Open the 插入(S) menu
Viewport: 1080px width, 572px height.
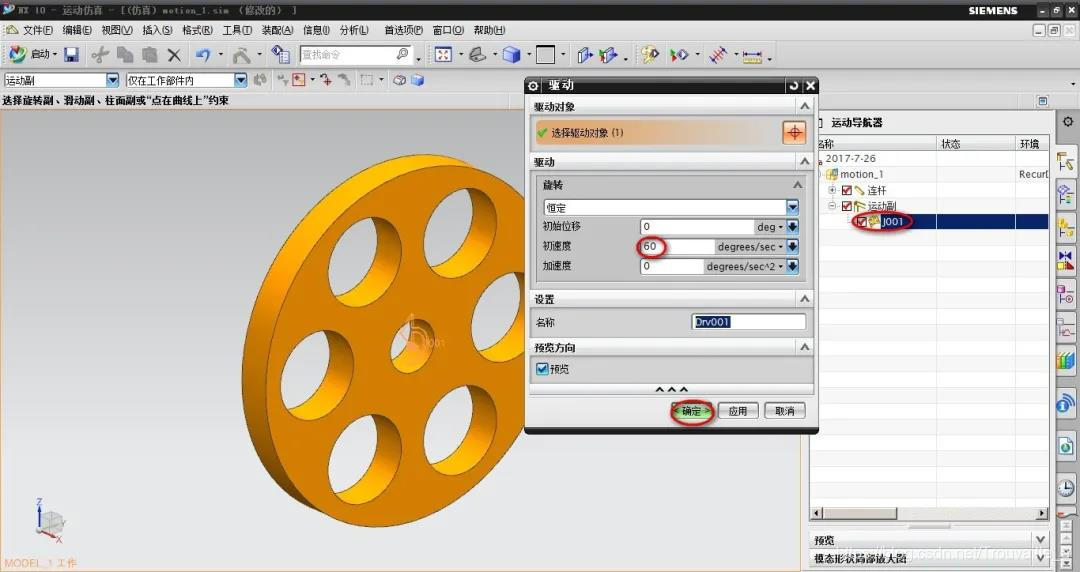[158, 30]
